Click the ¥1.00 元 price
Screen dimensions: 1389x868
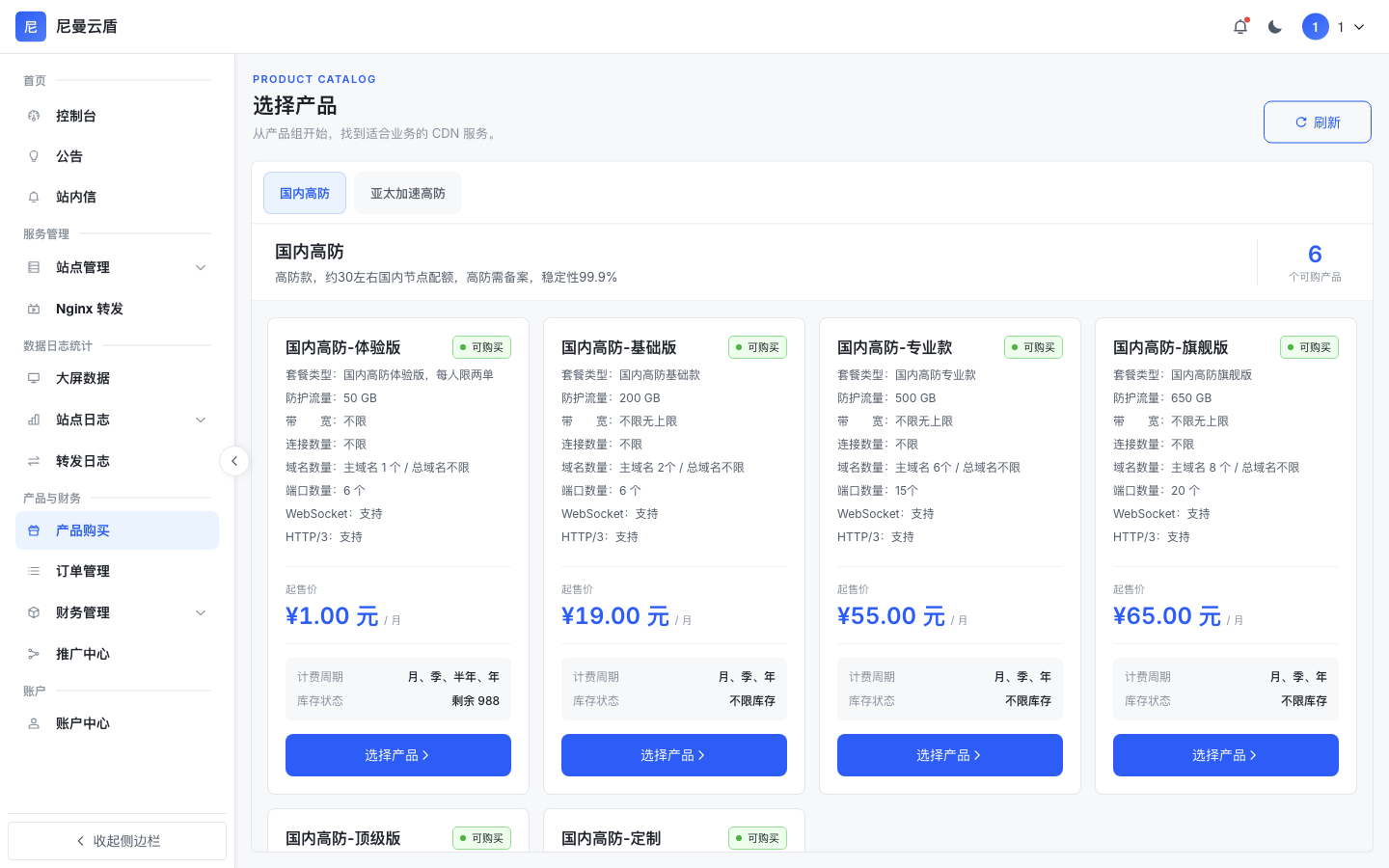coord(332,616)
